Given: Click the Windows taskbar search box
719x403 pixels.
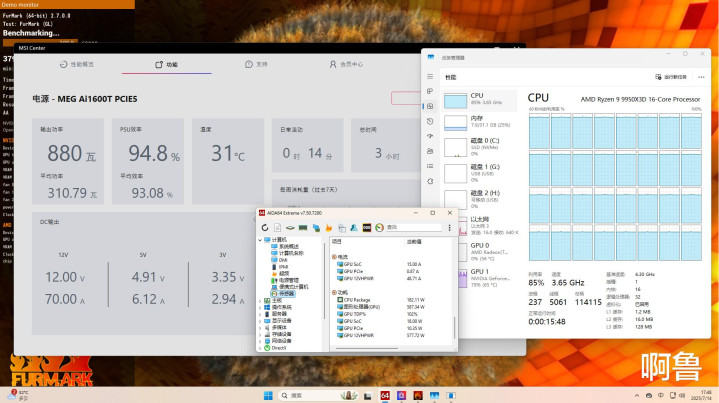Looking at the screenshot, I should [318, 395].
